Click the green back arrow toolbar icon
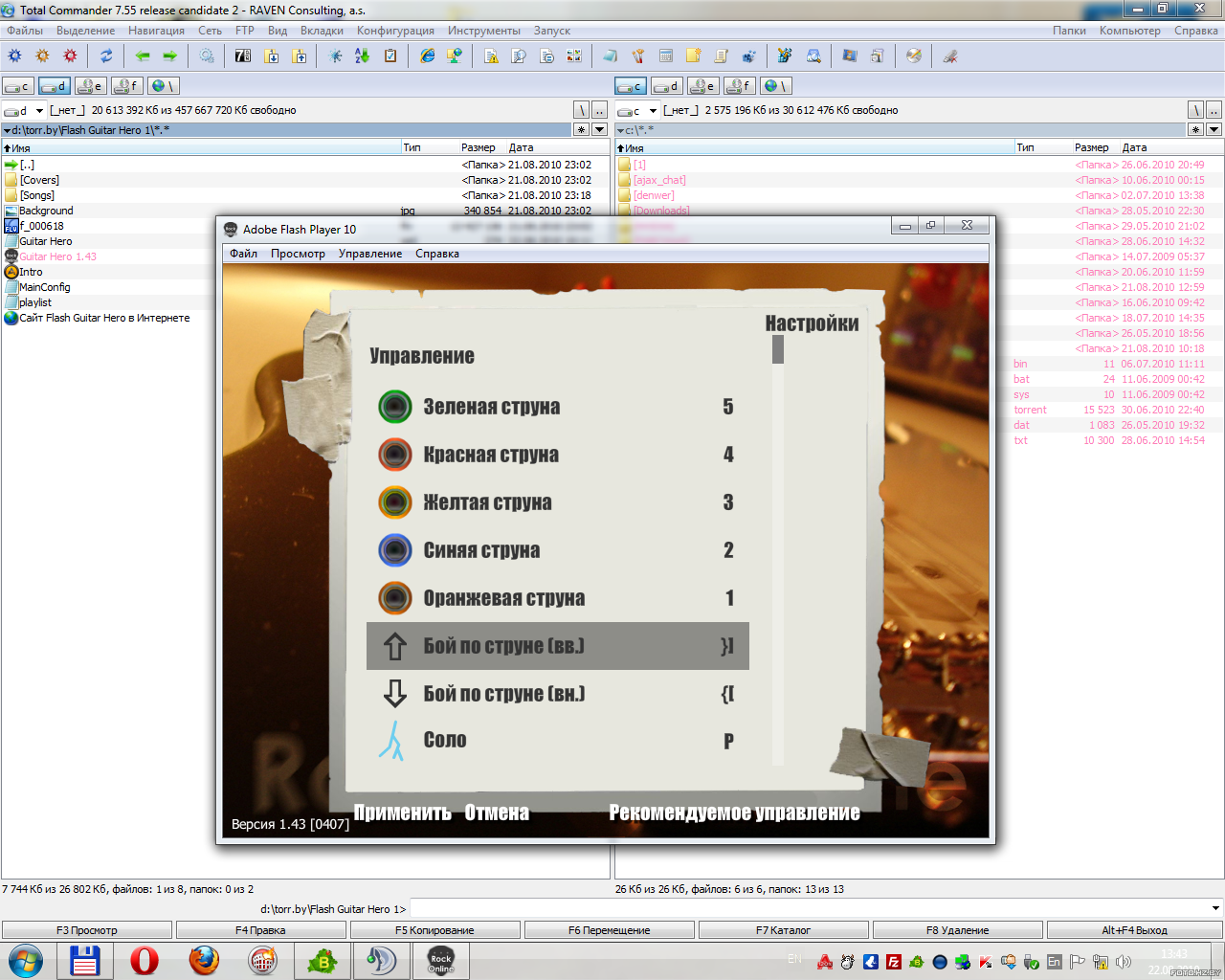 tap(143, 56)
